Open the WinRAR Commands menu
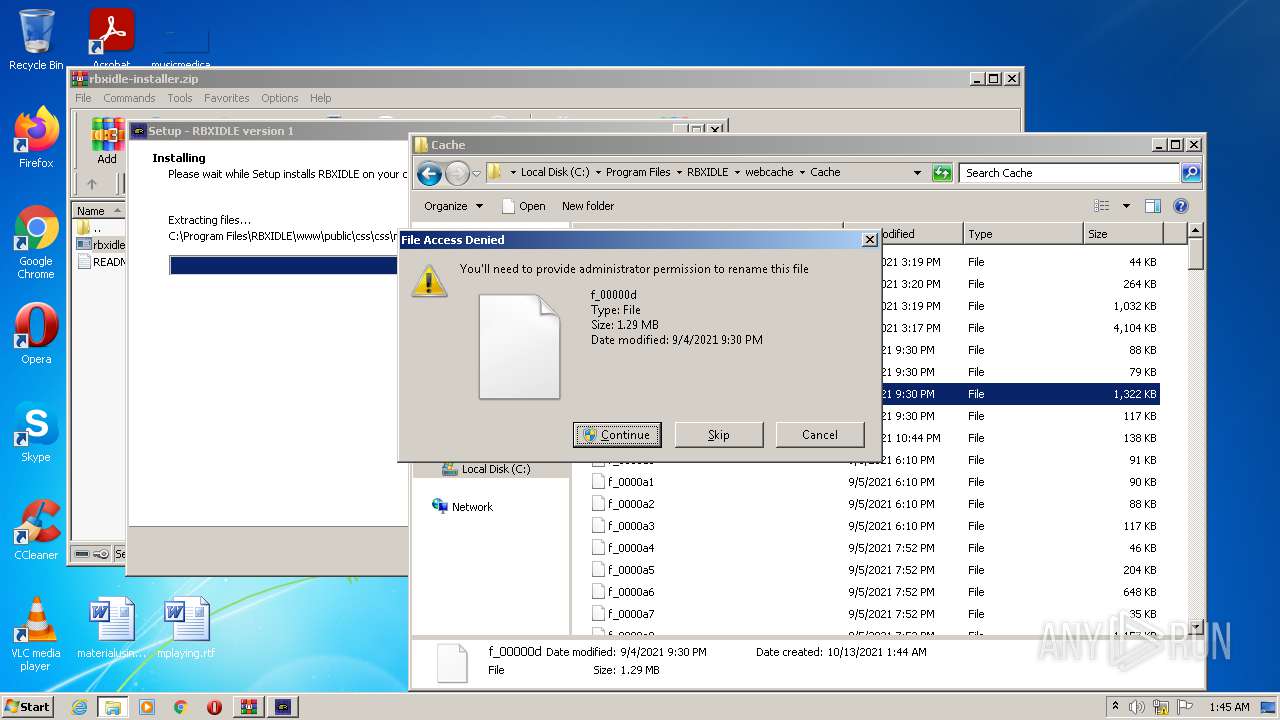The image size is (1280, 720). coord(129,98)
